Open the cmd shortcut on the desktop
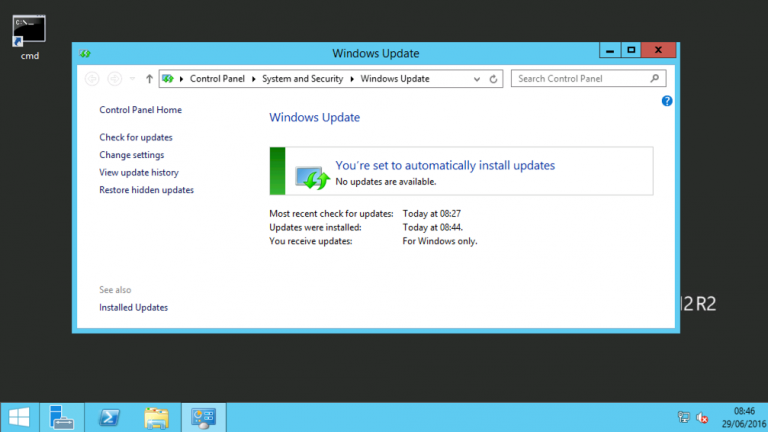The image size is (768, 432). coord(29,38)
